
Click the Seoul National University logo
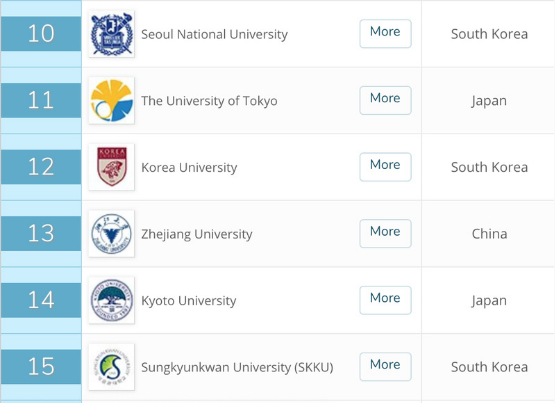pos(111,34)
